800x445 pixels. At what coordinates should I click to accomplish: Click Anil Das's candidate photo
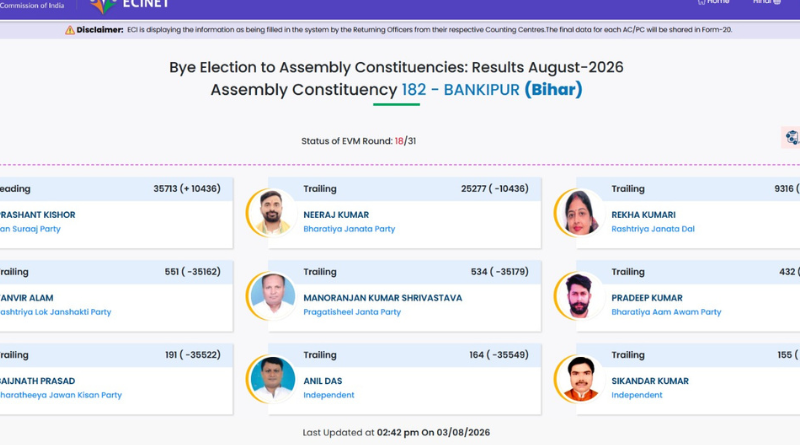pyautogui.click(x=272, y=379)
